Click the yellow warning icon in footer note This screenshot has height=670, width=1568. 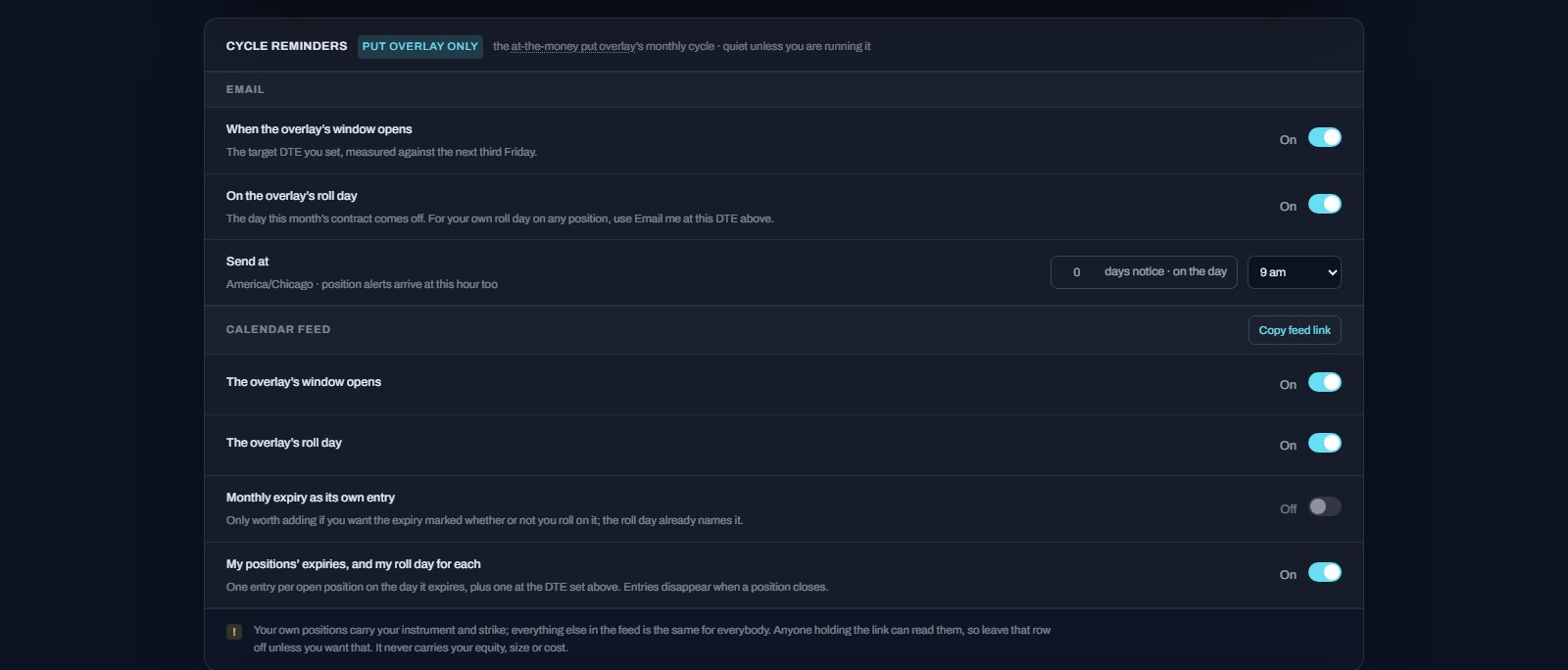tap(234, 632)
